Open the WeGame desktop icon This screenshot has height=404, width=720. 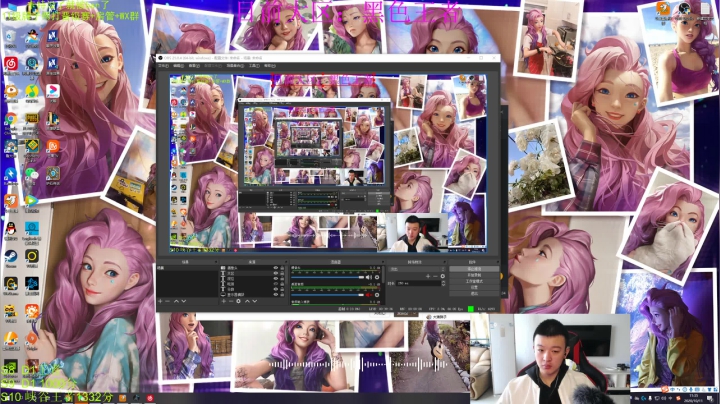11,285
